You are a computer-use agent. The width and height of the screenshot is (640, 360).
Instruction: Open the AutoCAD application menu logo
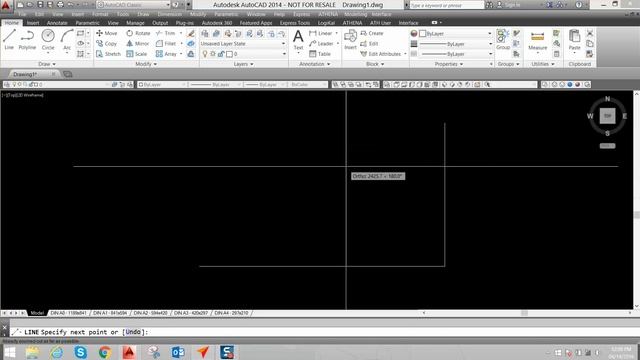[x=6, y=5]
